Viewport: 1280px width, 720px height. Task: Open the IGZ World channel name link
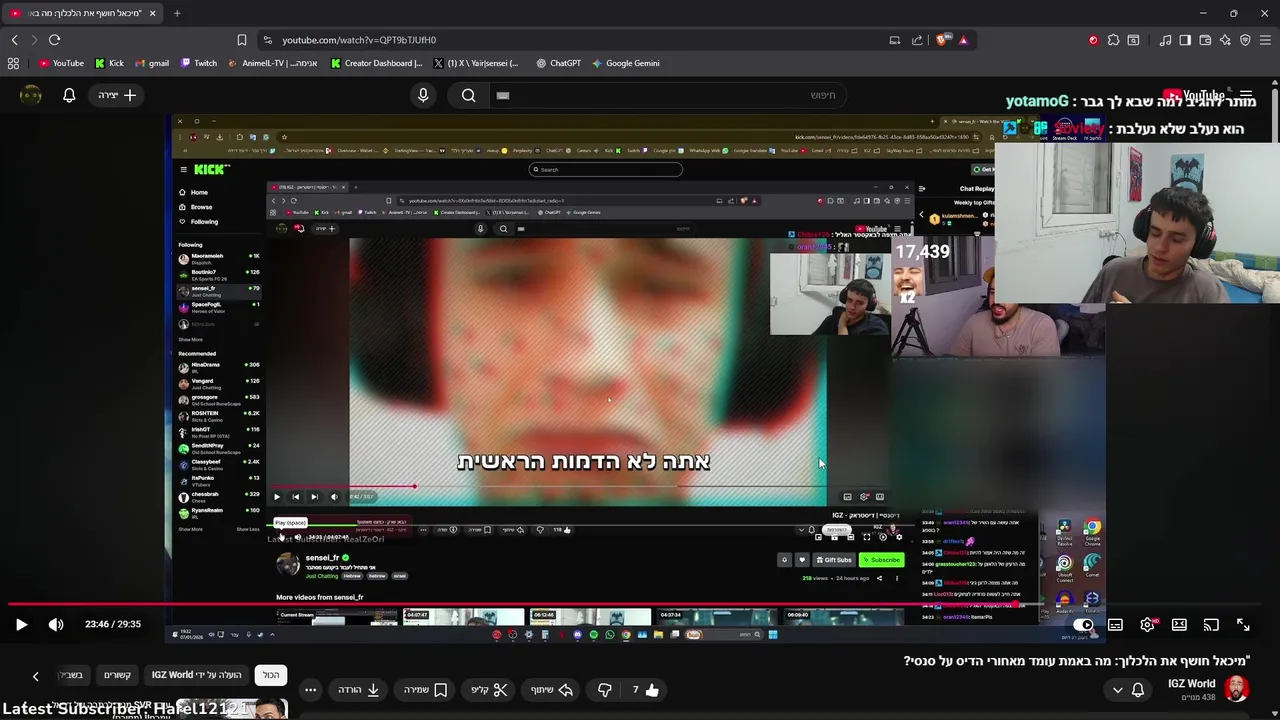[x=1191, y=684]
